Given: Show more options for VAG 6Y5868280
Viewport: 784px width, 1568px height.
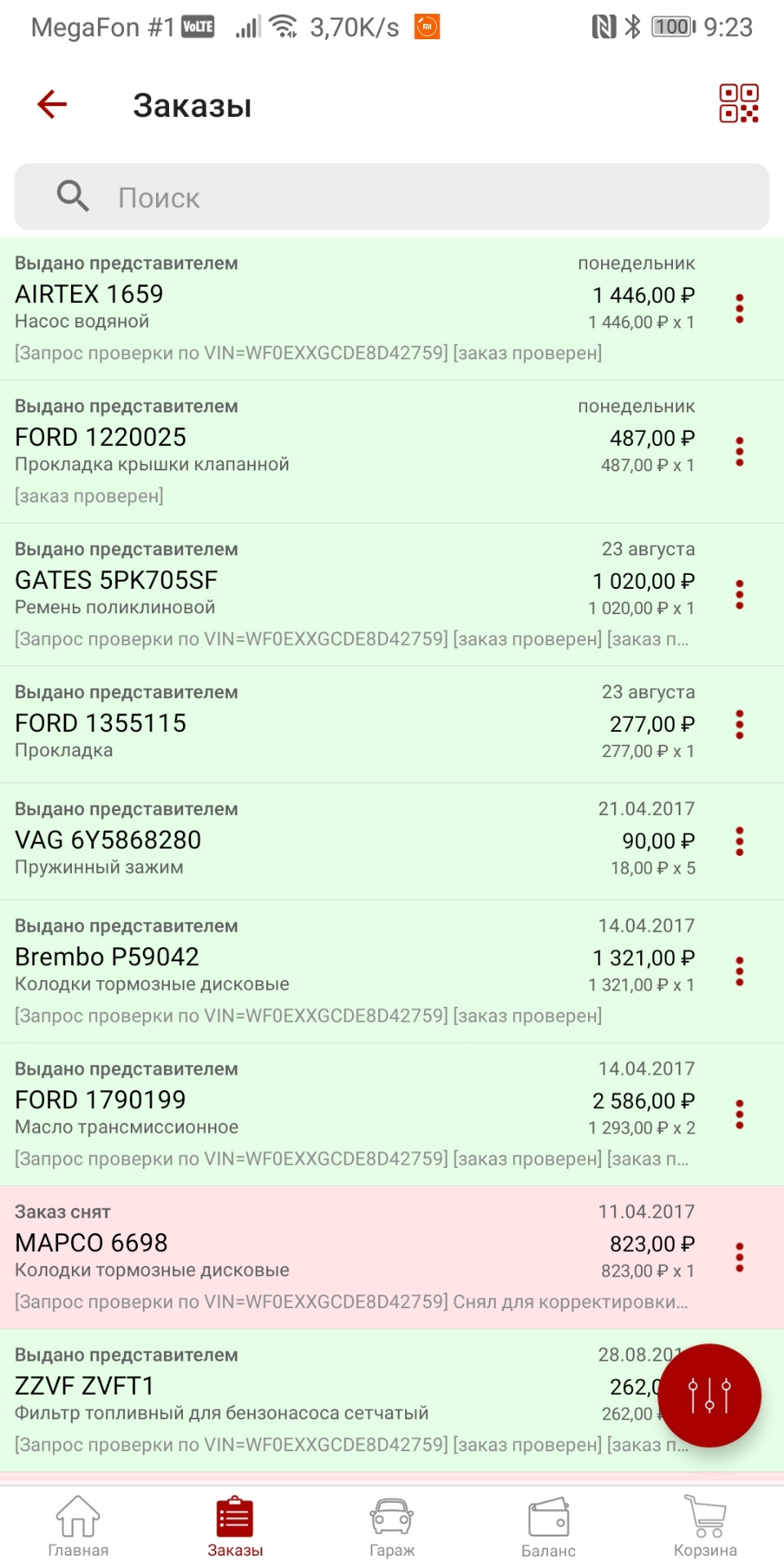Looking at the screenshot, I should coord(739,841).
